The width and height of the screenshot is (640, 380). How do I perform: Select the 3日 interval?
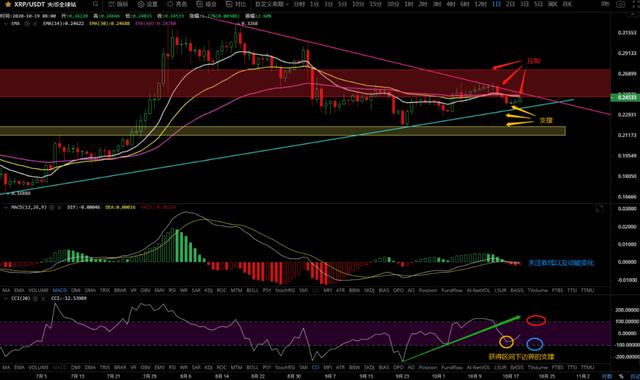(x=524, y=4)
